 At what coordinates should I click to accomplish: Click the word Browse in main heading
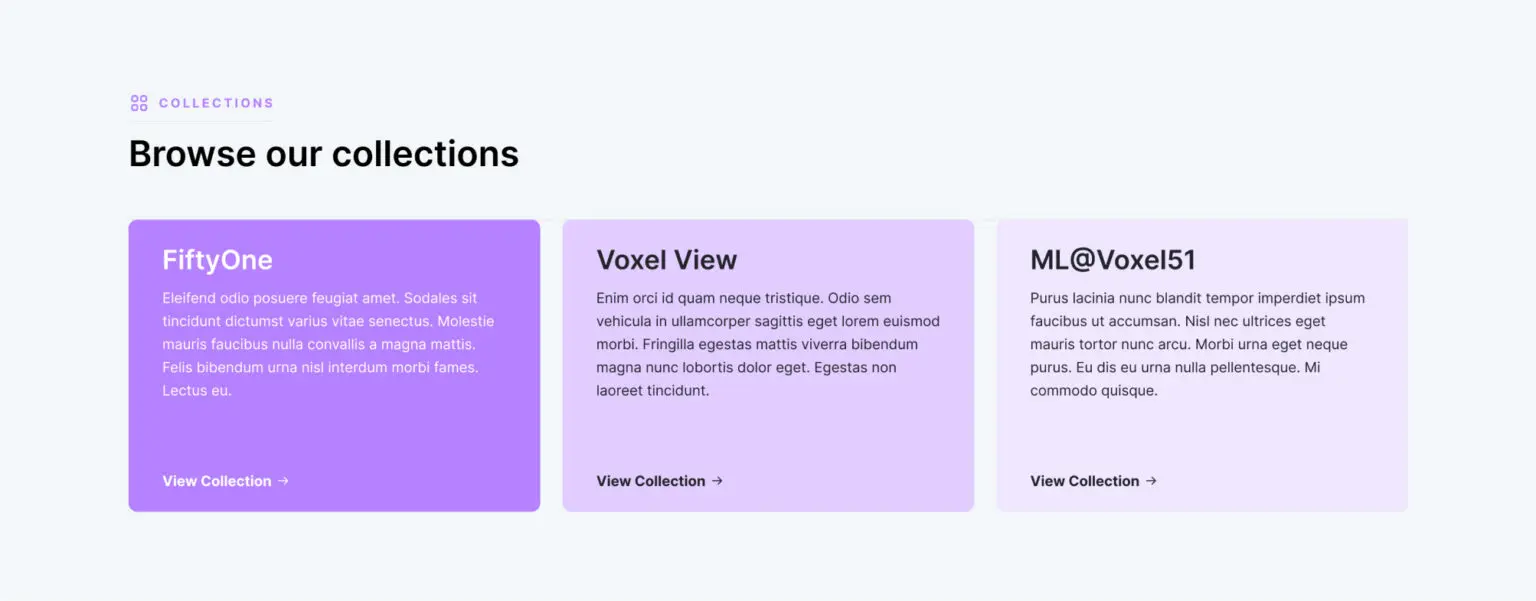click(193, 154)
